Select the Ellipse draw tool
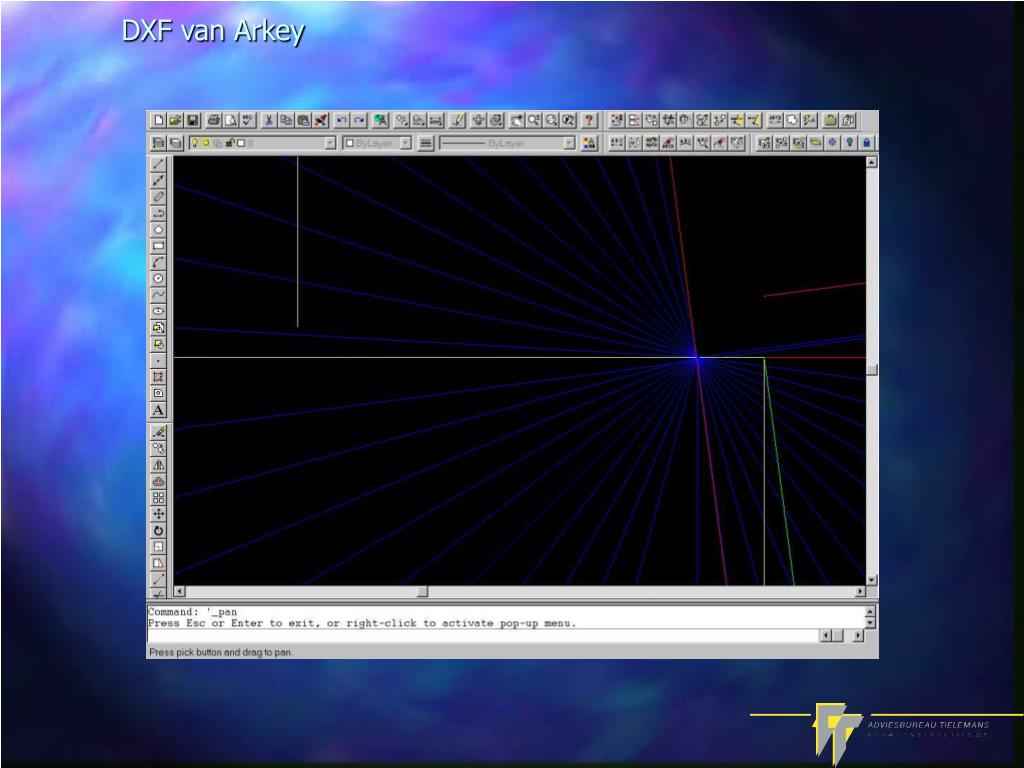 158,311
